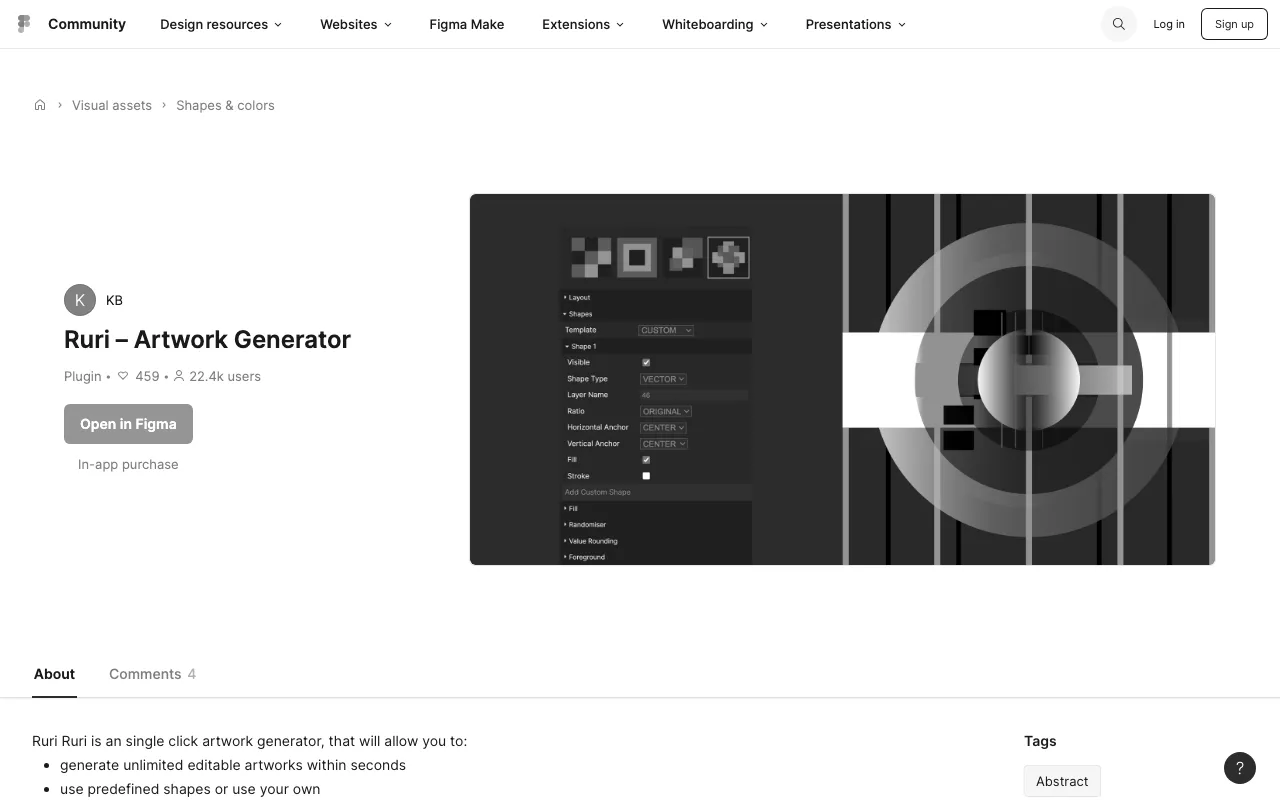Image resolution: width=1280 pixels, height=800 pixels.
Task: Open Figma Make page
Action: tap(467, 24)
